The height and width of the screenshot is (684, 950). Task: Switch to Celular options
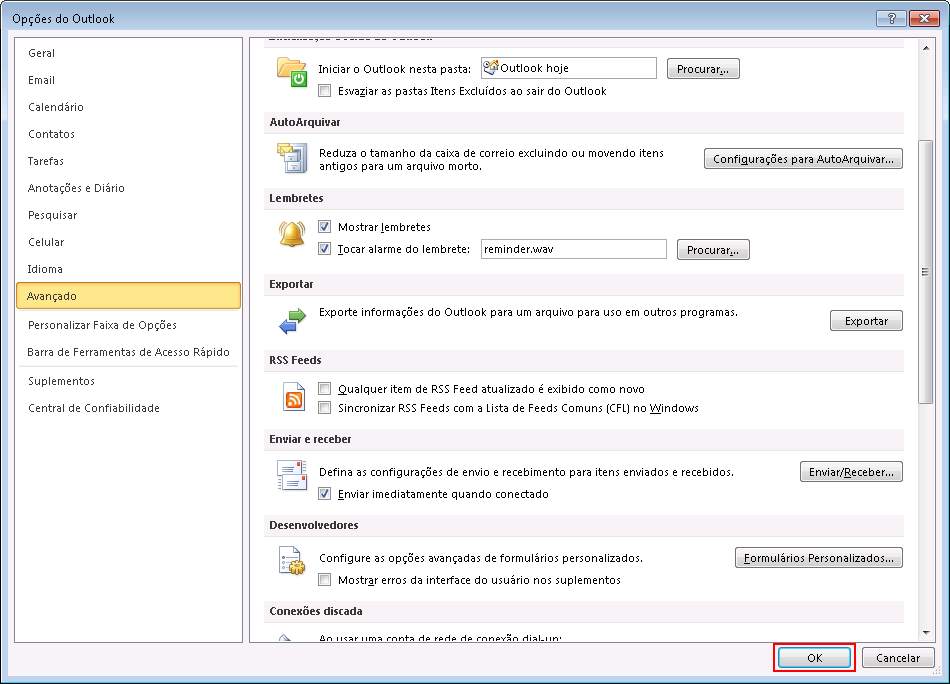click(x=128, y=242)
